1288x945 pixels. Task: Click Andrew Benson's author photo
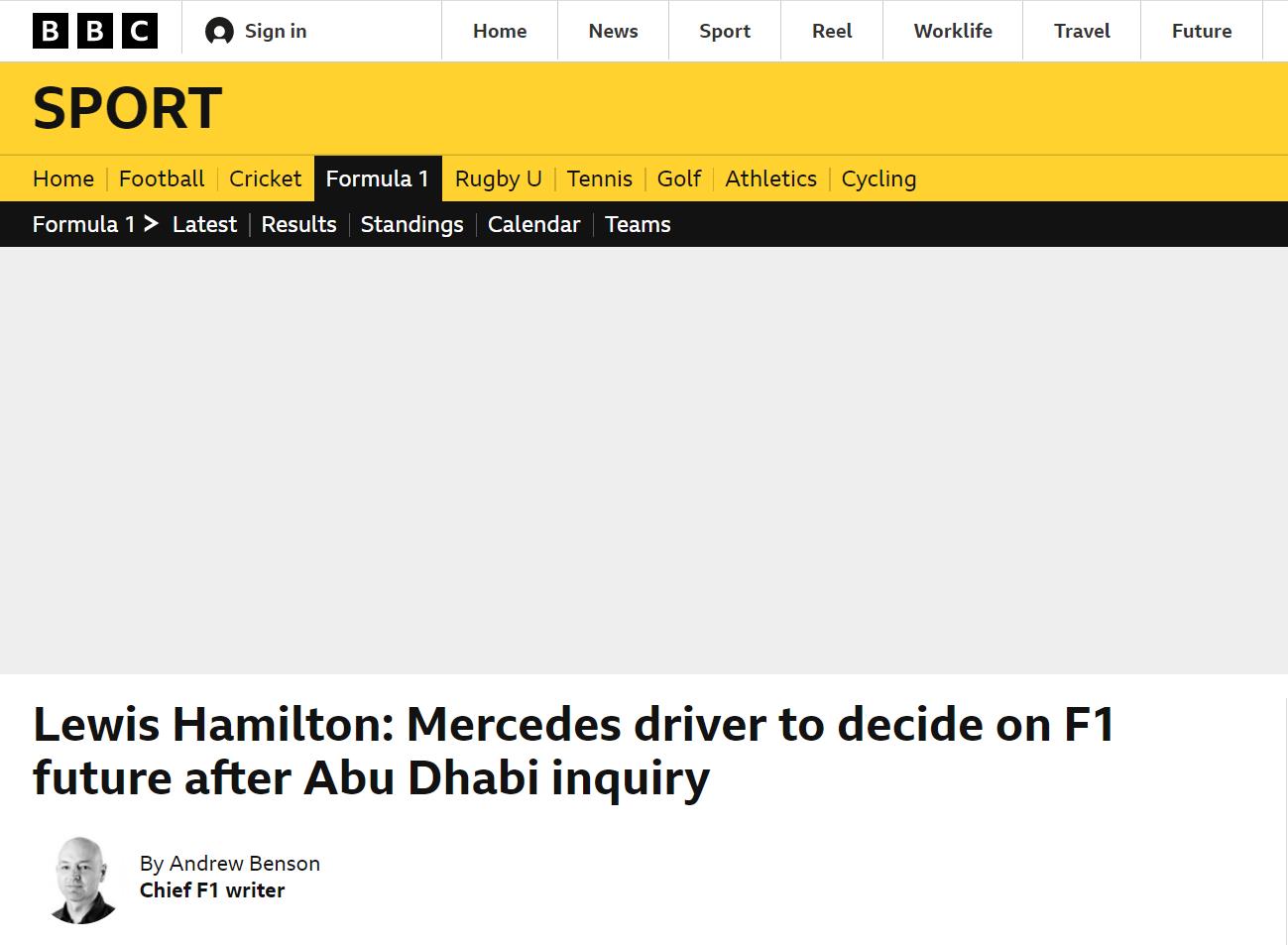(83, 880)
